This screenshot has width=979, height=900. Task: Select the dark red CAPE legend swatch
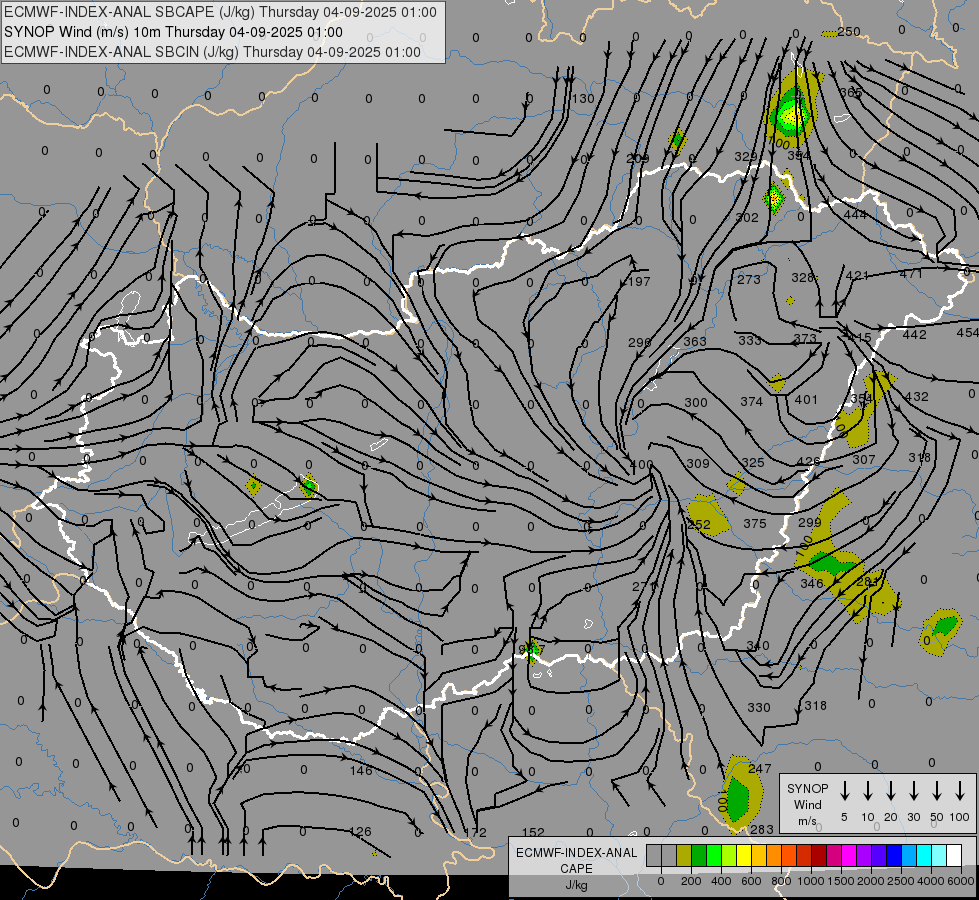tap(819, 856)
